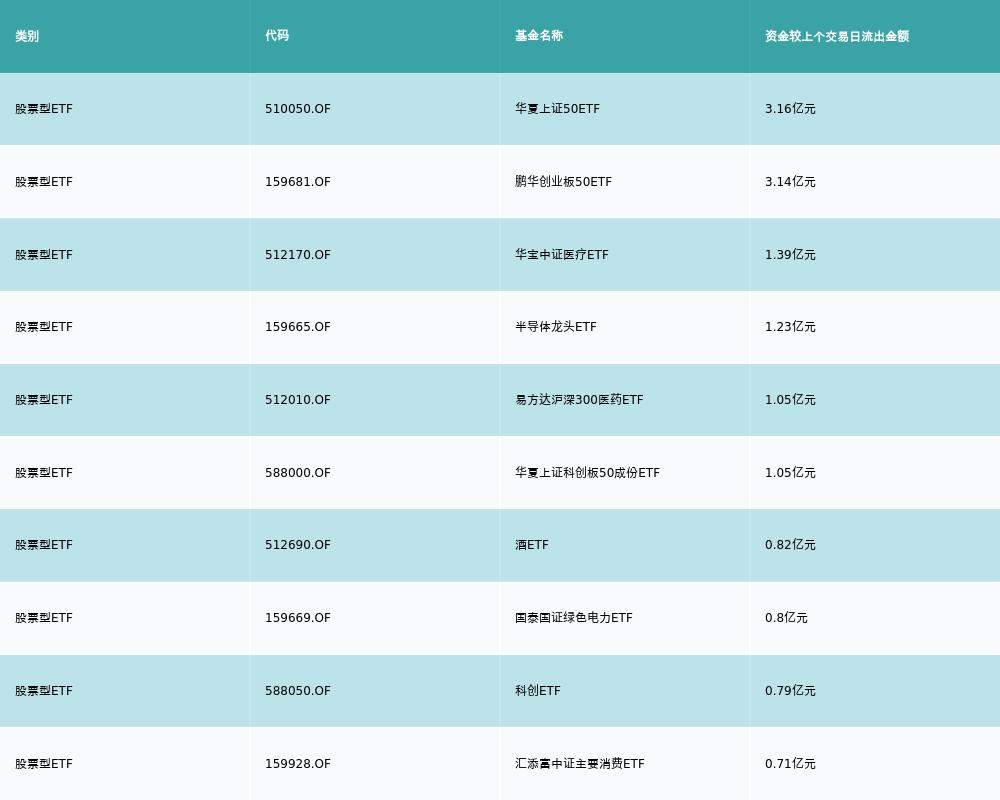Select code 159681.OF
Image resolution: width=1000 pixels, height=800 pixels.
(x=298, y=182)
